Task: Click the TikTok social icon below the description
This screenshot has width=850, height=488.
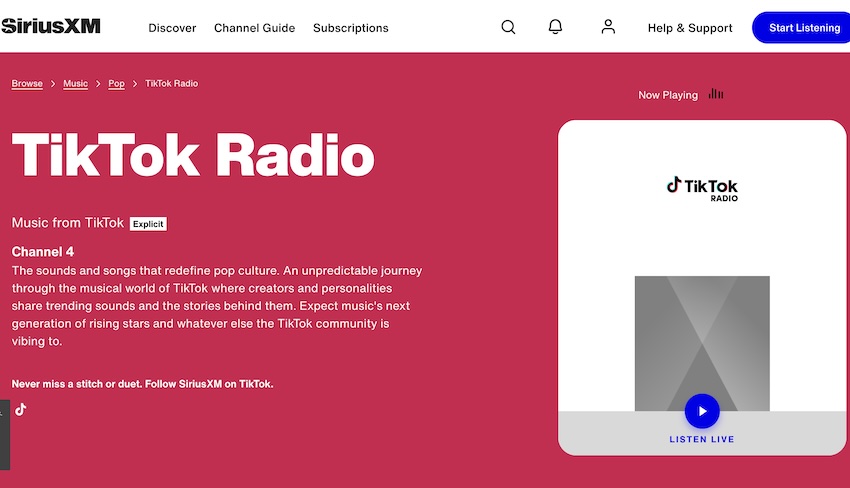Action: coord(20,409)
